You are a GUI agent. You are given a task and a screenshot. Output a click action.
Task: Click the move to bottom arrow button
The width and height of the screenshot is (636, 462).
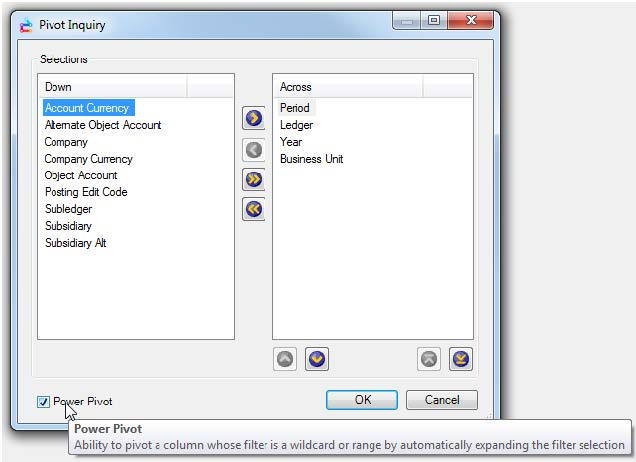click(x=461, y=359)
